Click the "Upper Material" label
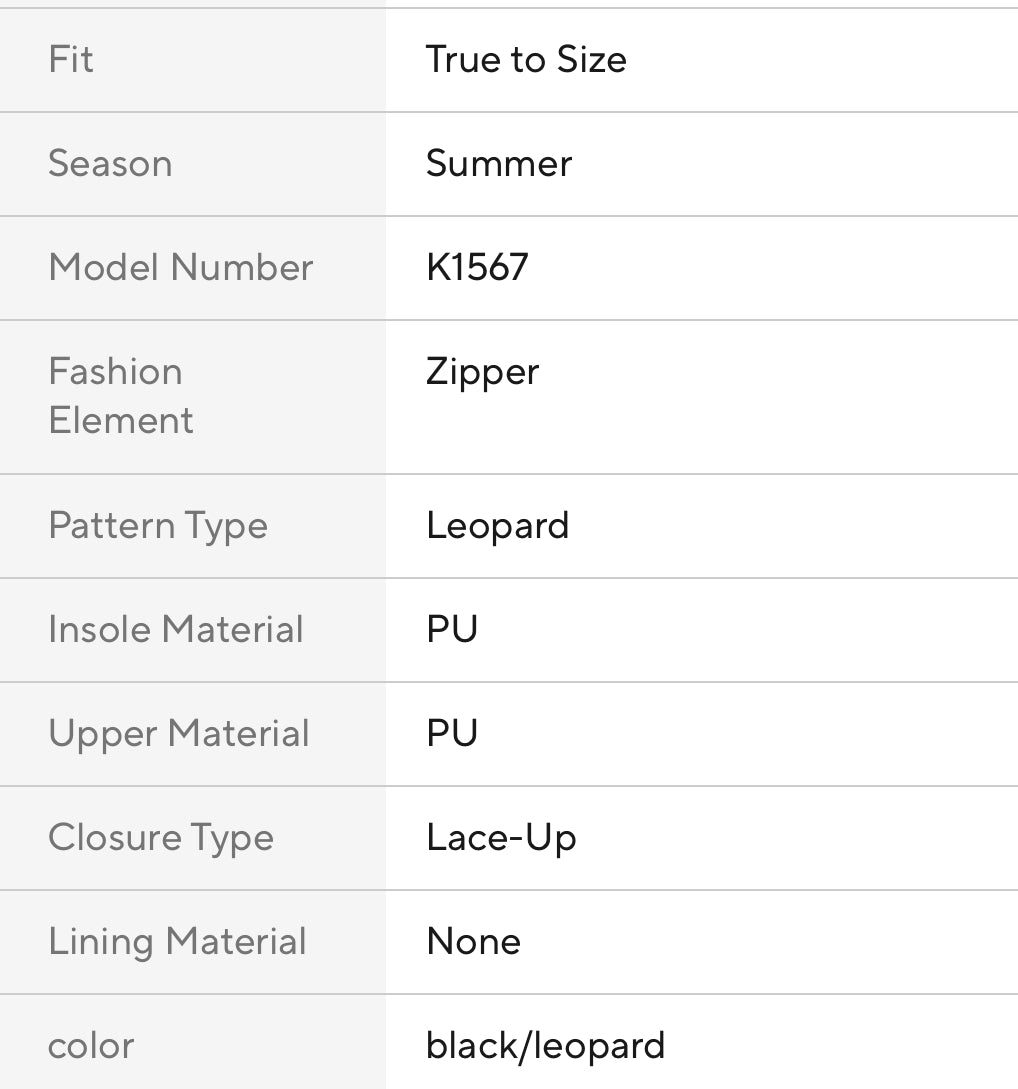The height and width of the screenshot is (1089, 1018). (179, 734)
